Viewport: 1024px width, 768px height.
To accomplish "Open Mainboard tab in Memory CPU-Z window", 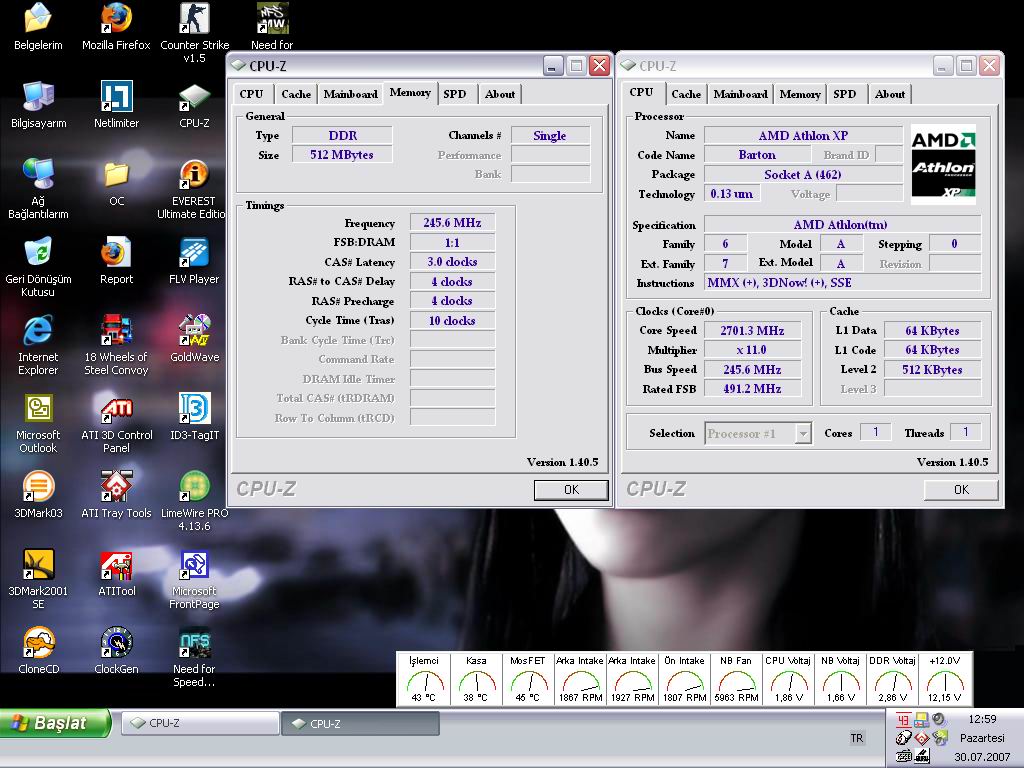I will pyautogui.click(x=351, y=94).
